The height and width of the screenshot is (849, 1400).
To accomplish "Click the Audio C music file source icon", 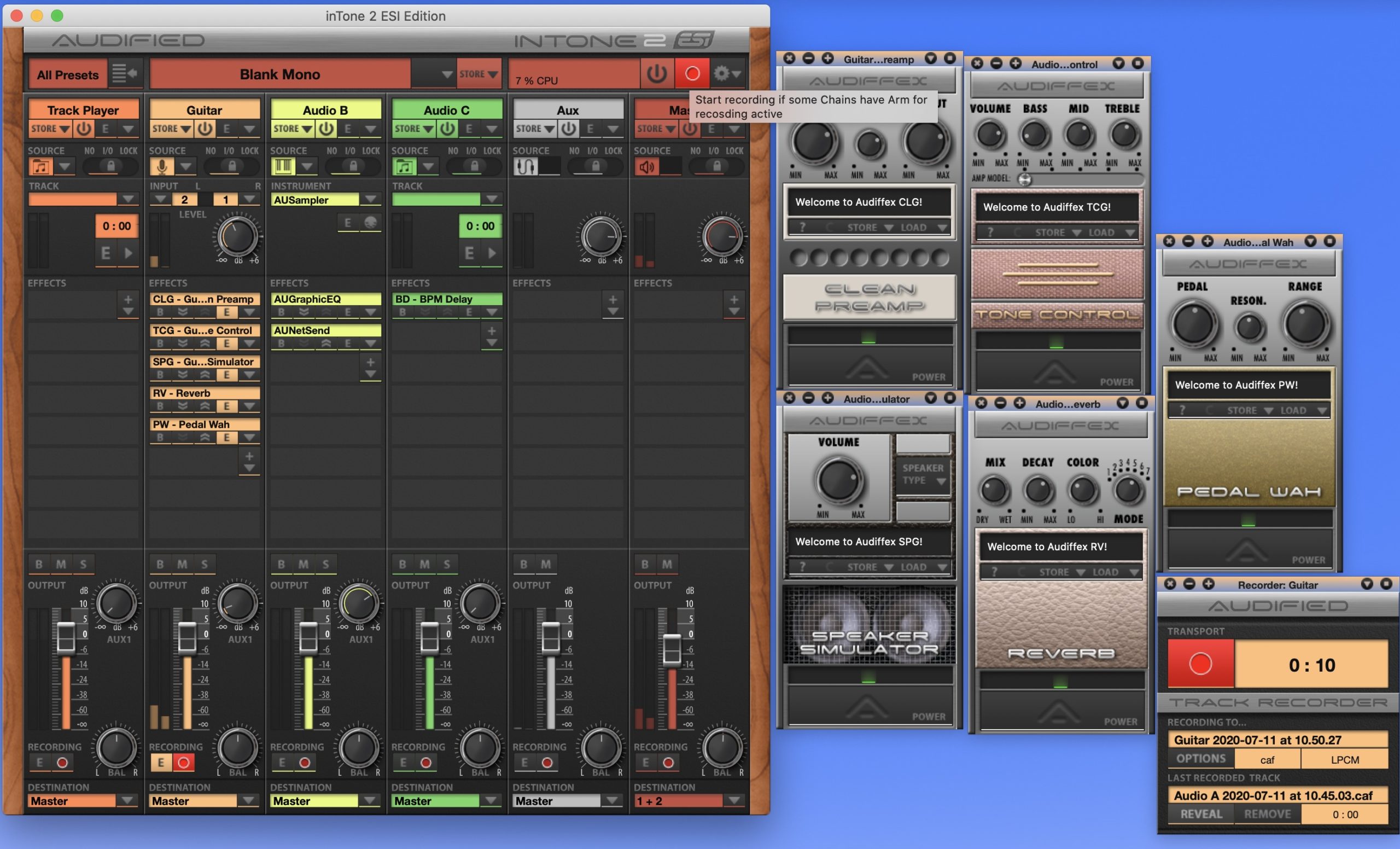I will pos(404,166).
